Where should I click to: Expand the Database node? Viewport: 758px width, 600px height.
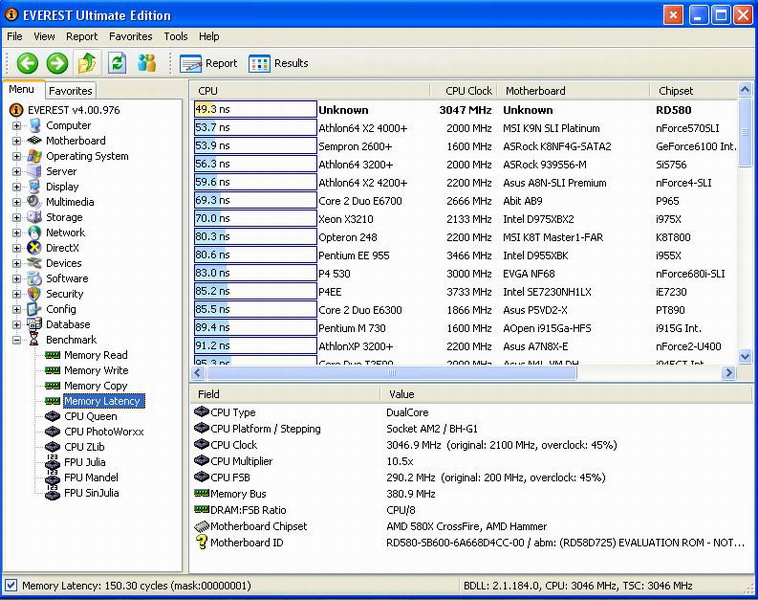(x=16, y=325)
